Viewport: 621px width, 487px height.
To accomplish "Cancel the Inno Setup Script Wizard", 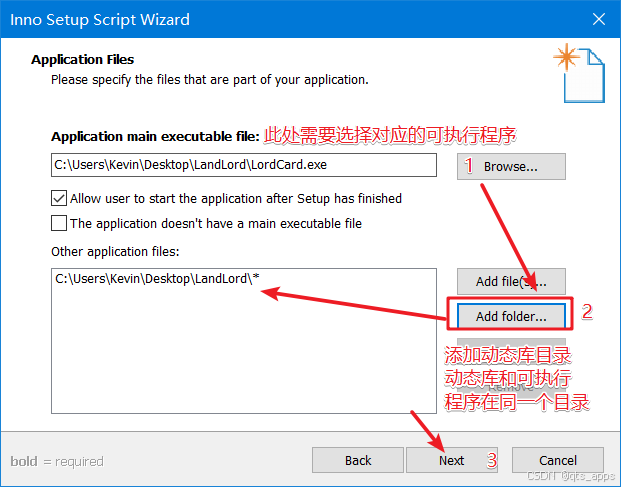I will coord(558,460).
